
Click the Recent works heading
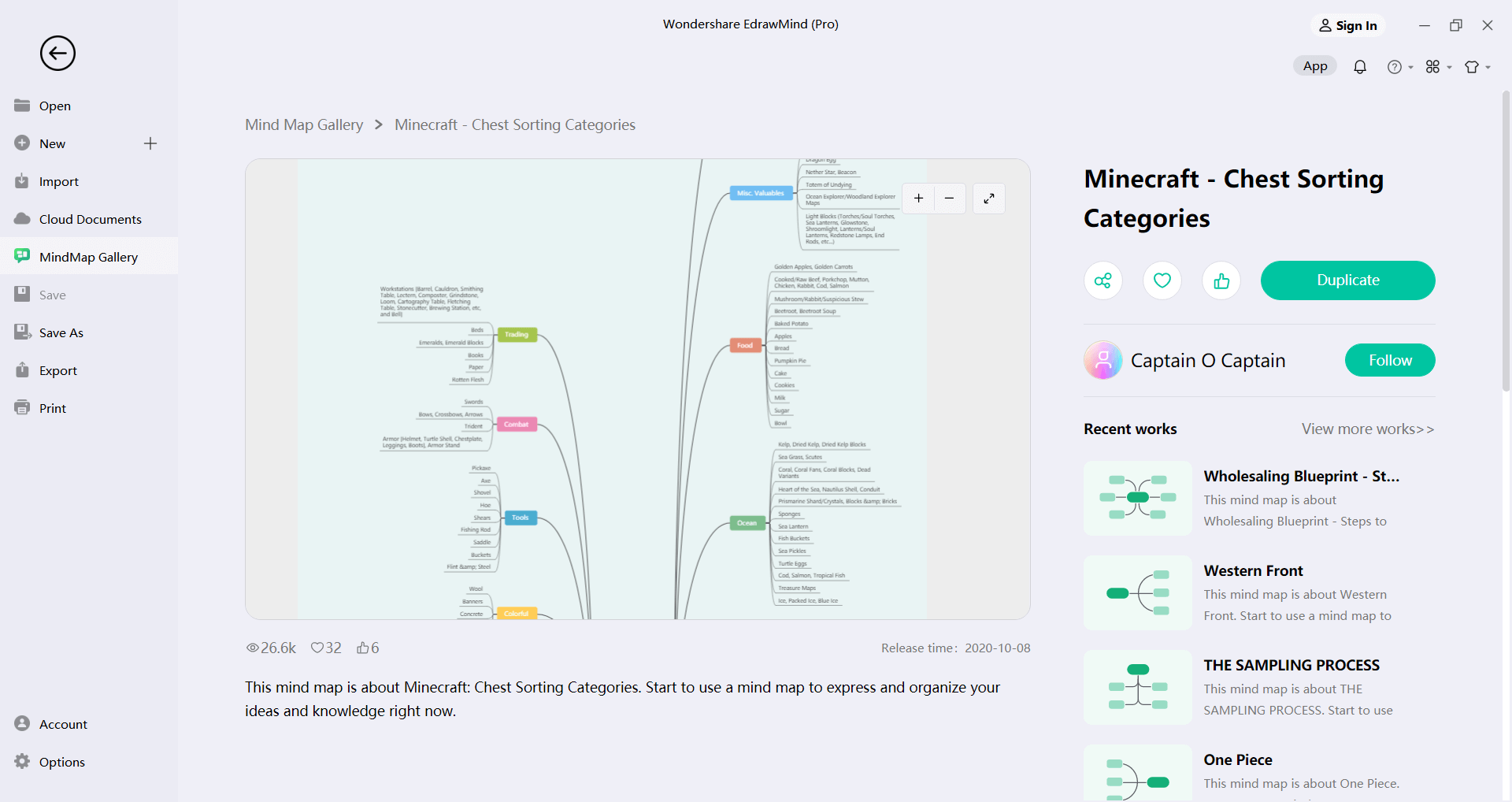pos(1130,429)
